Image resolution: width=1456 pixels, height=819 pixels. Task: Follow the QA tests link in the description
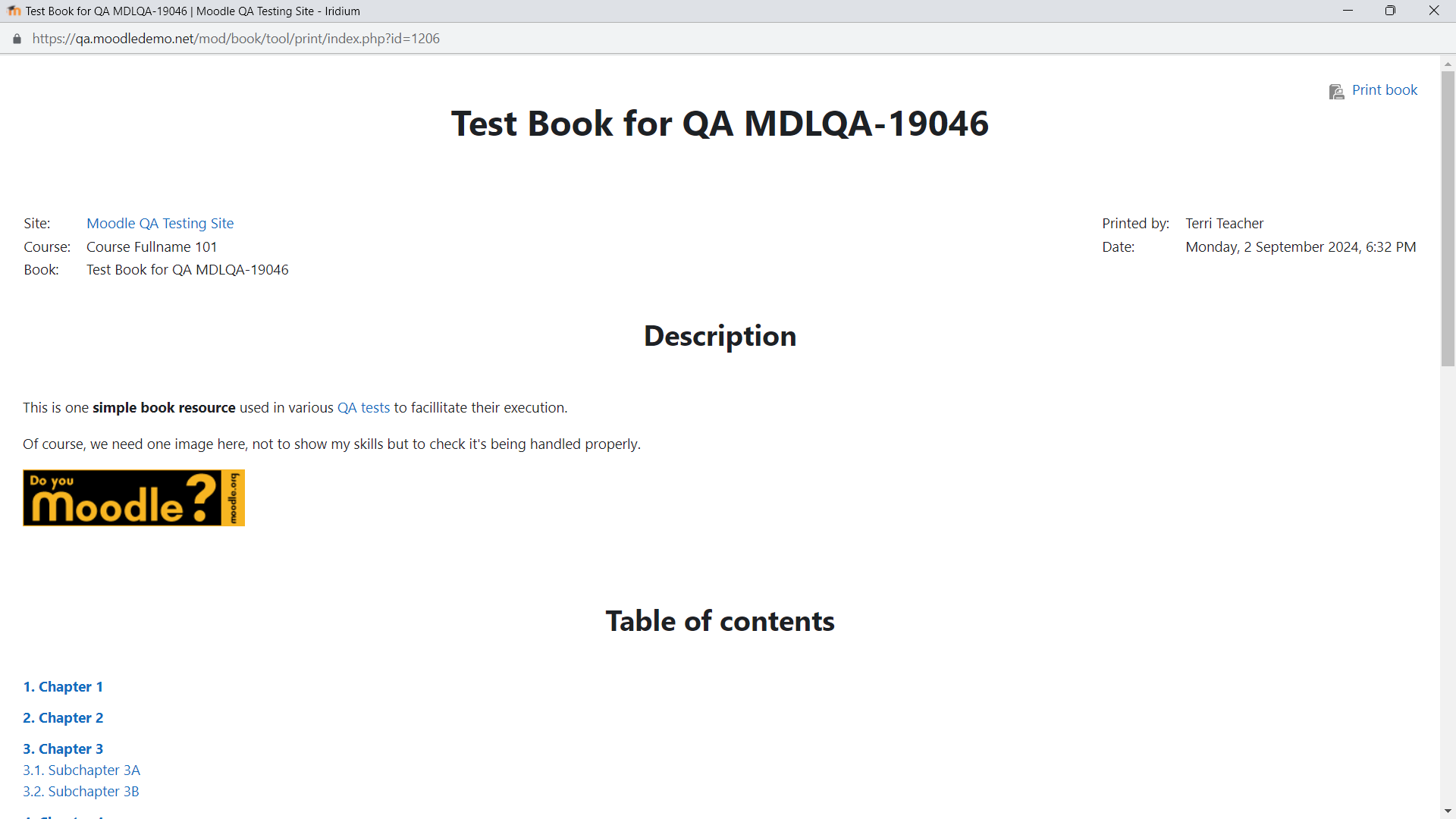point(363,407)
